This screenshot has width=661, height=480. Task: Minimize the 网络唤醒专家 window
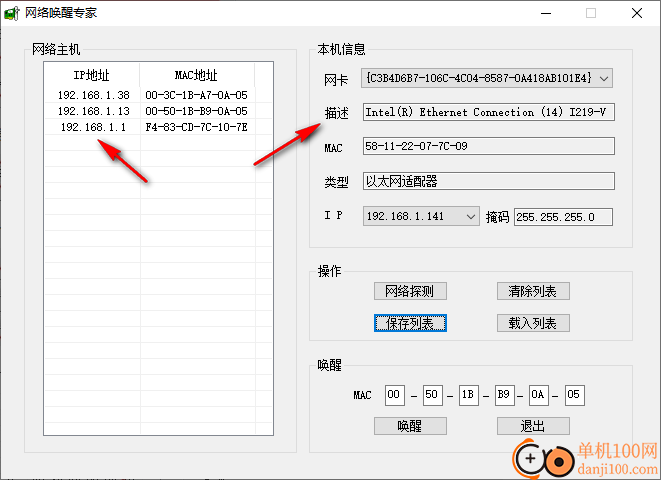(x=546, y=13)
